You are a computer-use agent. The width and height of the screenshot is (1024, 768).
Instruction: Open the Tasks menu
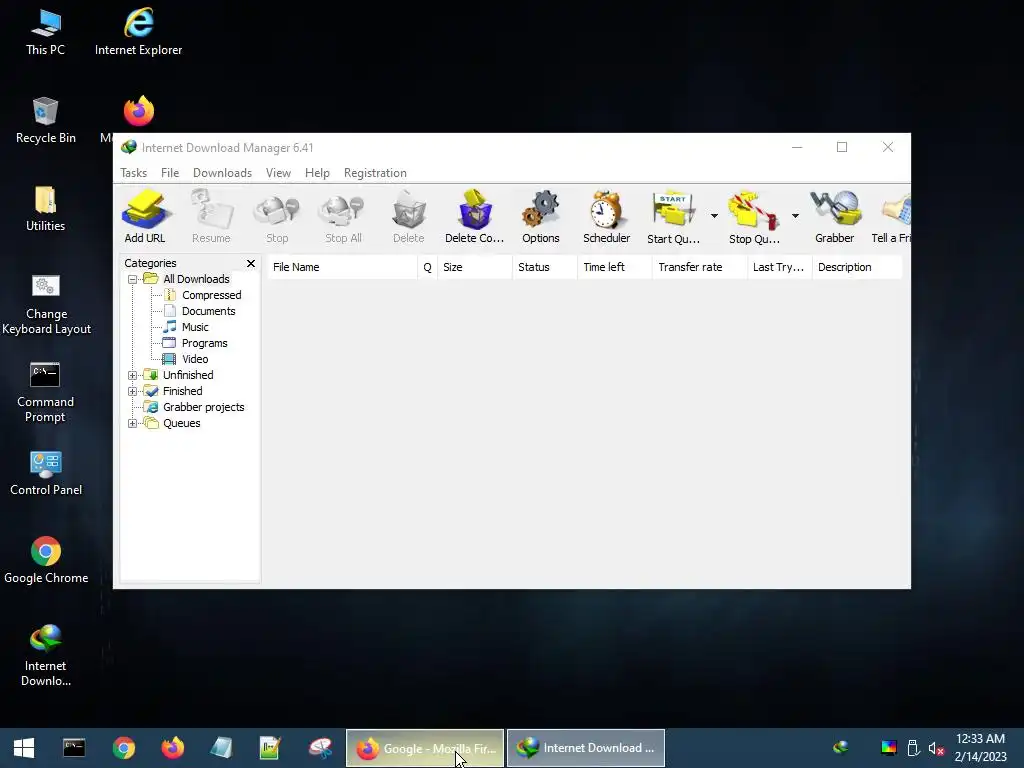(133, 173)
